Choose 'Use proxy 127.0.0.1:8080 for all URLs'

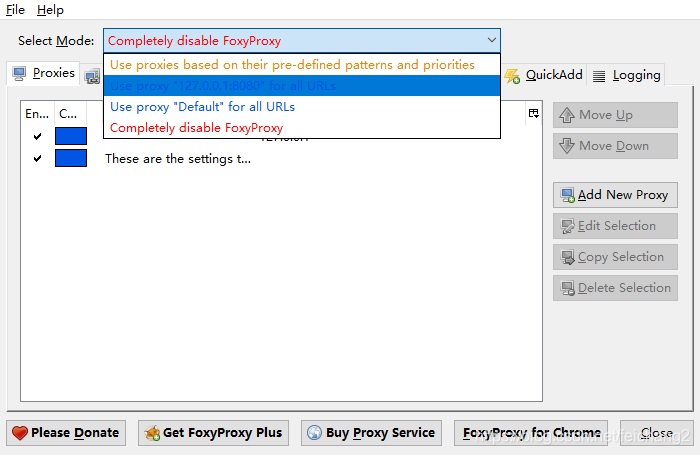[301, 85]
